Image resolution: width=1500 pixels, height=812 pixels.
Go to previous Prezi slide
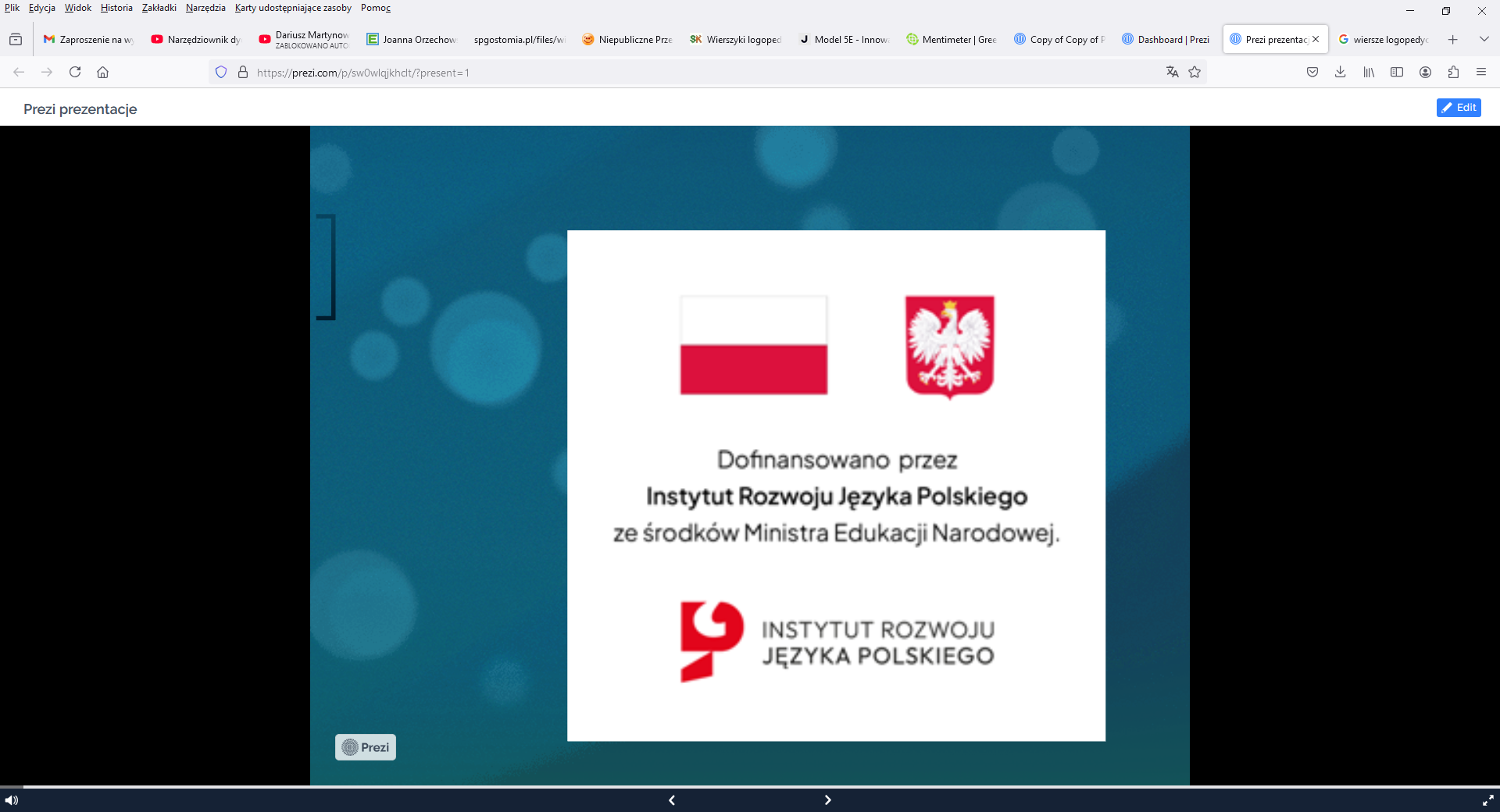point(672,800)
